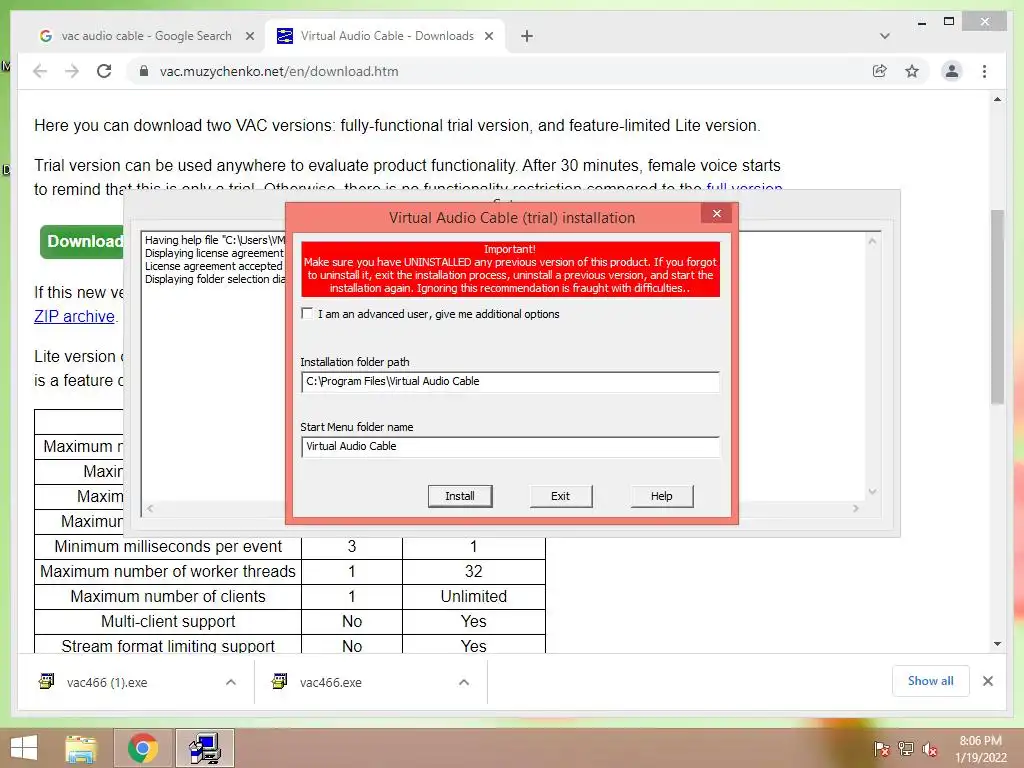Click the page scrollbar up arrow
1024x768 pixels.
click(x=997, y=100)
